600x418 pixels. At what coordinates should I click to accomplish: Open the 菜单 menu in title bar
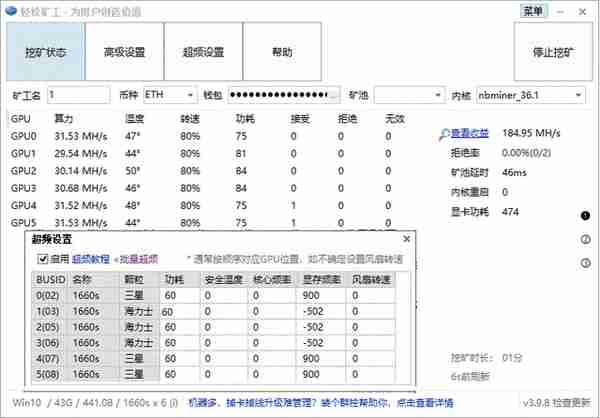tap(533, 11)
